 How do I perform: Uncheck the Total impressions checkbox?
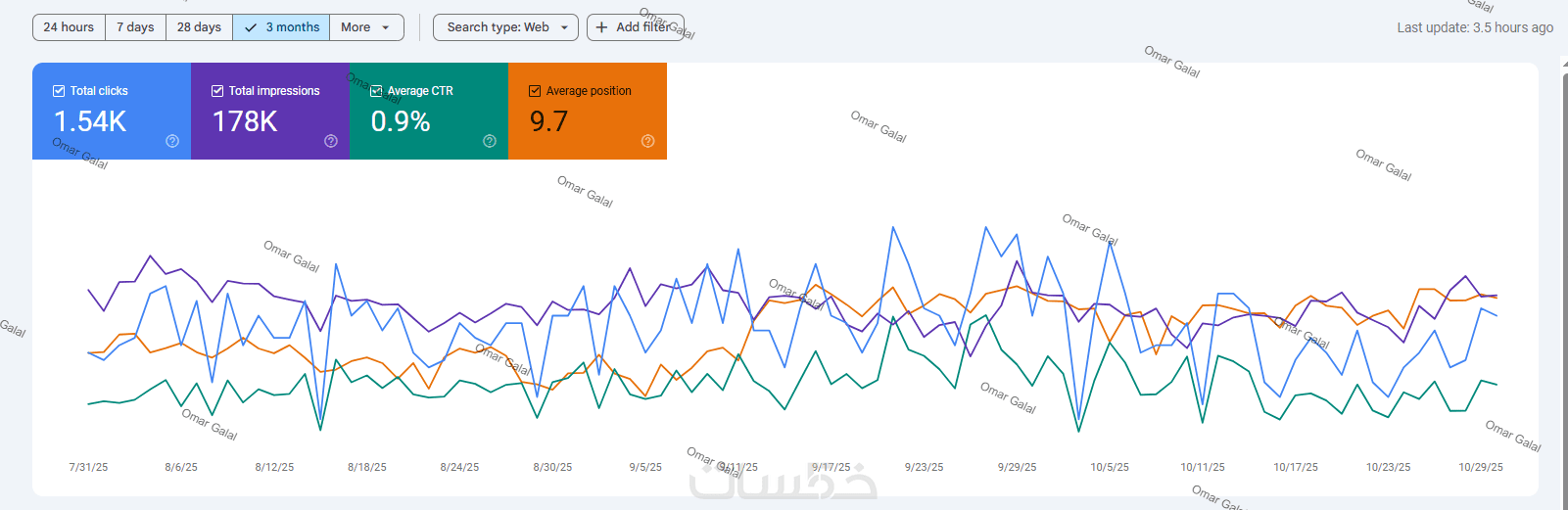217,91
